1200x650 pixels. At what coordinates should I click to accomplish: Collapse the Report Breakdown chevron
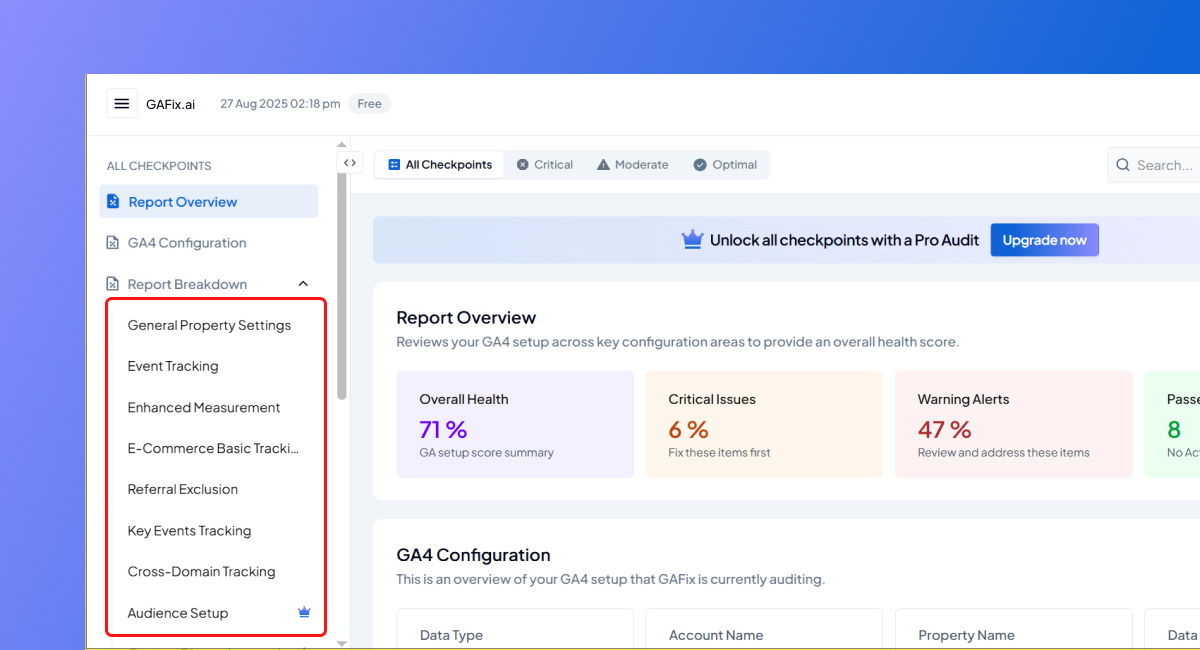(x=303, y=284)
